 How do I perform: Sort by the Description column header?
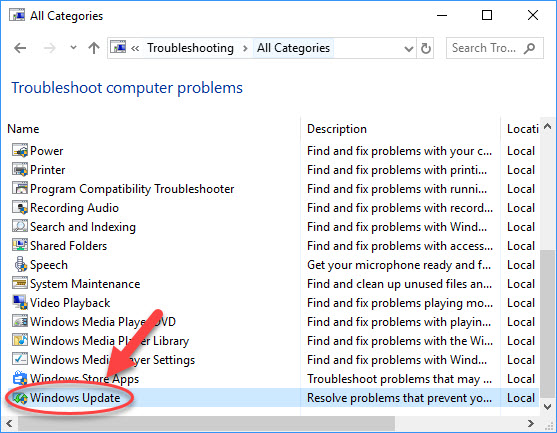coord(337,129)
